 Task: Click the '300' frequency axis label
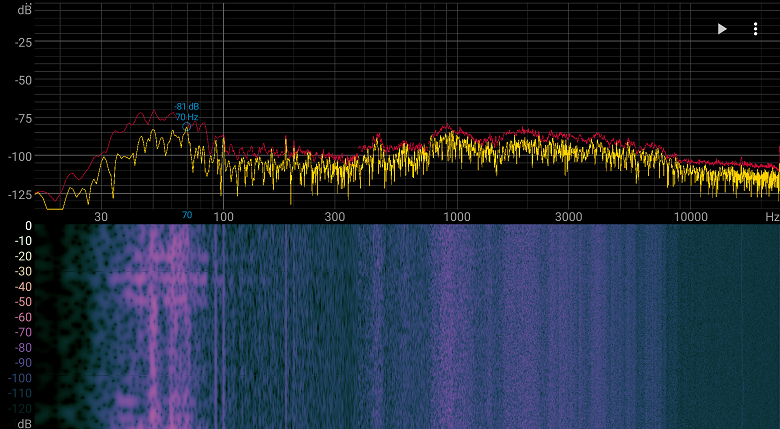point(334,216)
